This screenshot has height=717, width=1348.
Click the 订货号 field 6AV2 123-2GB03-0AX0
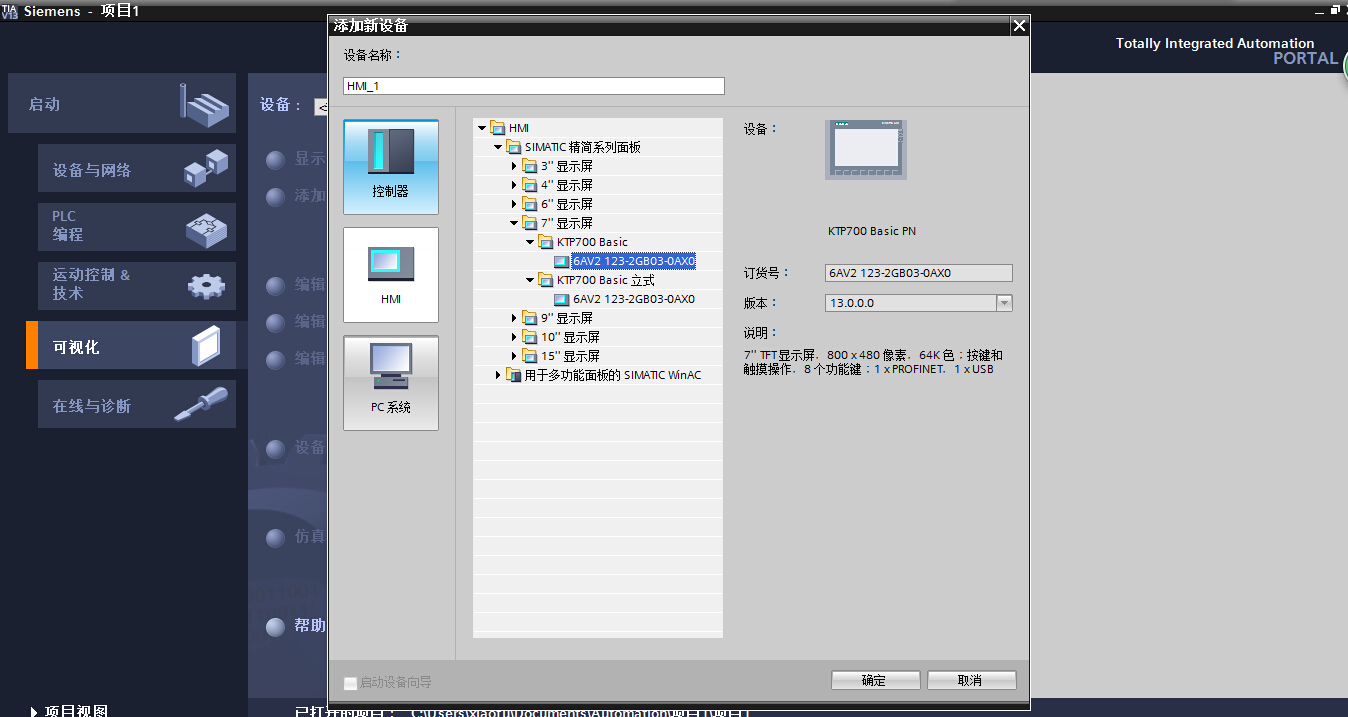[x=919, y=273]
